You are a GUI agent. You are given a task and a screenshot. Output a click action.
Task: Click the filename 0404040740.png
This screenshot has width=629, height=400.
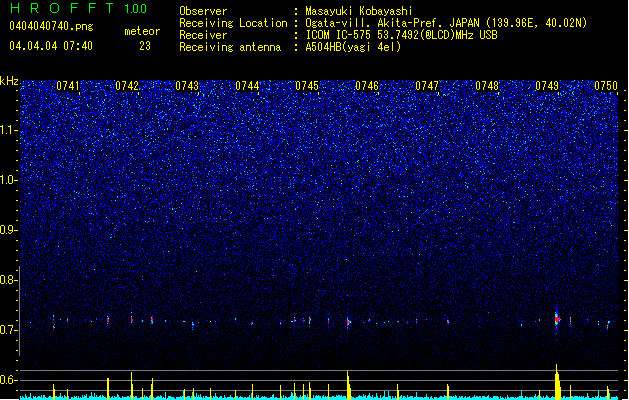51,26
